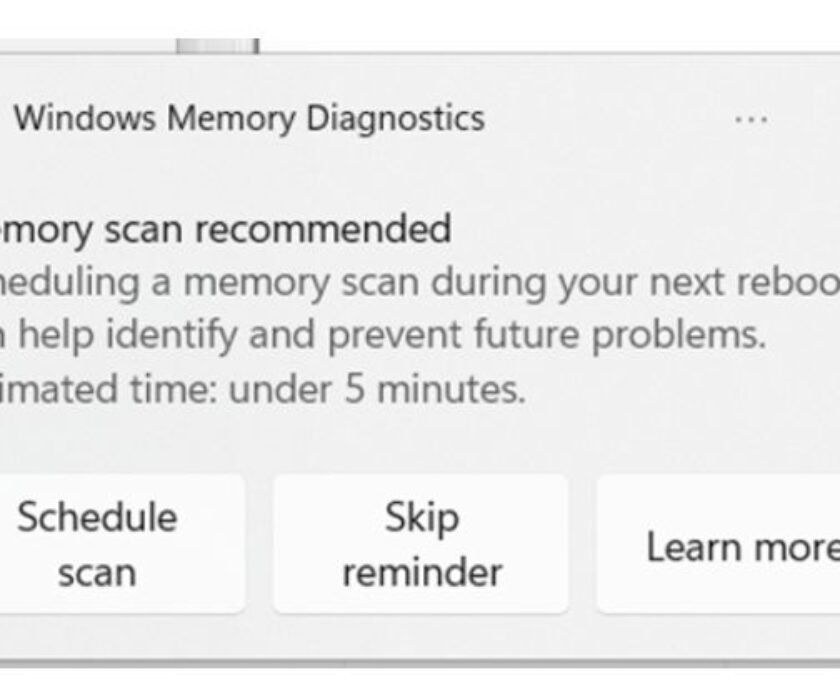Click the word 'recommended' in the heading
840x700 pixels.
point(322,229)
